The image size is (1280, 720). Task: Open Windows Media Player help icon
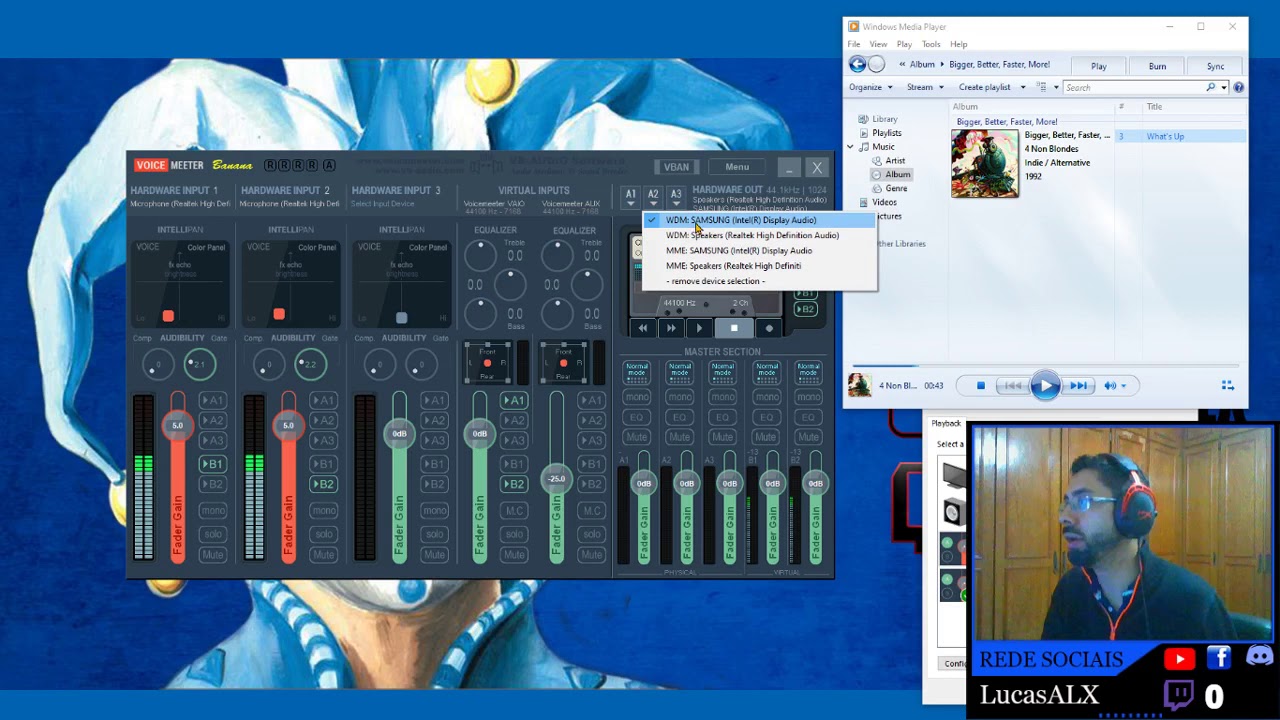(1238, 87)
